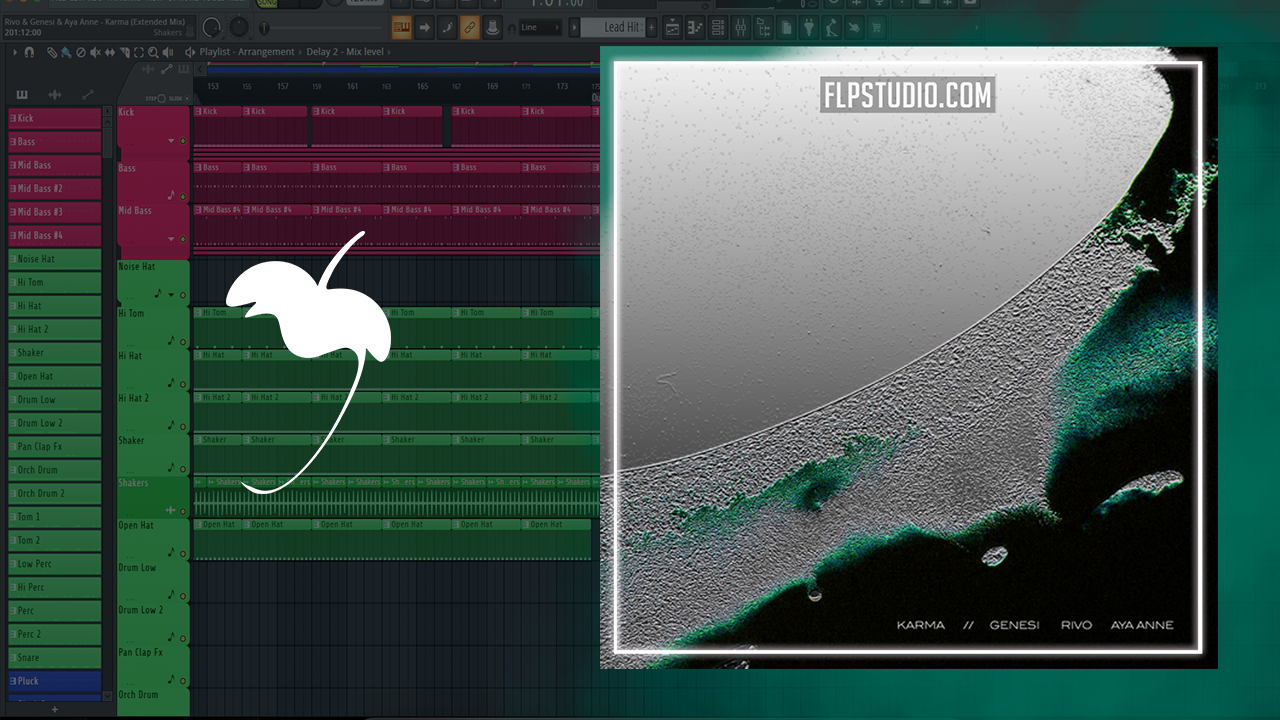Viewport: 1280px width, 720px height.
Task: Collapse the Mid Bass track group arrow
Action: 171,239
